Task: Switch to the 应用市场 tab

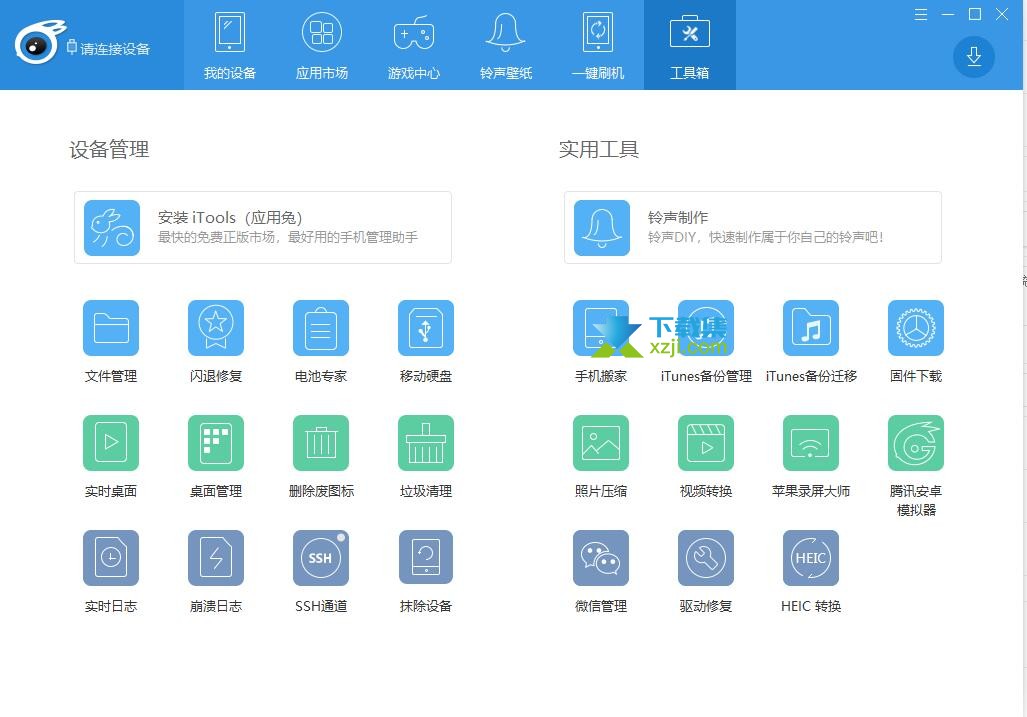Action: [x=322, y=45]
